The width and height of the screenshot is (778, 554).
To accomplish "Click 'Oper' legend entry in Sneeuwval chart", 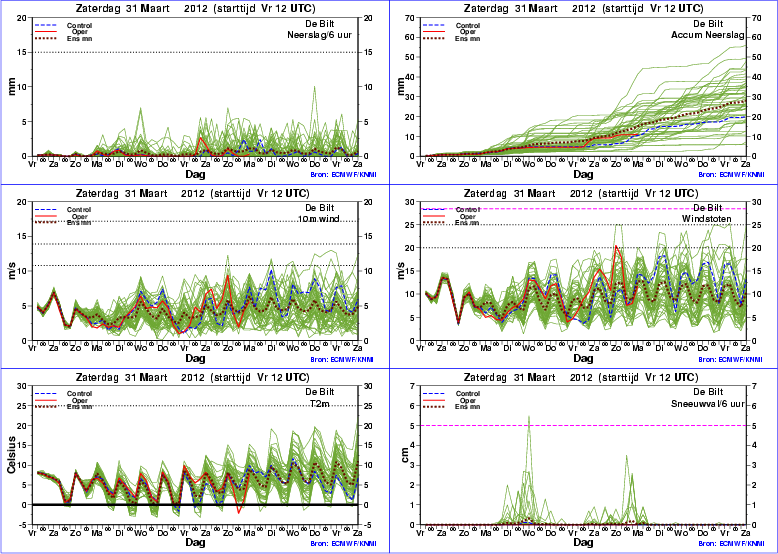I will tap(468, 400).
